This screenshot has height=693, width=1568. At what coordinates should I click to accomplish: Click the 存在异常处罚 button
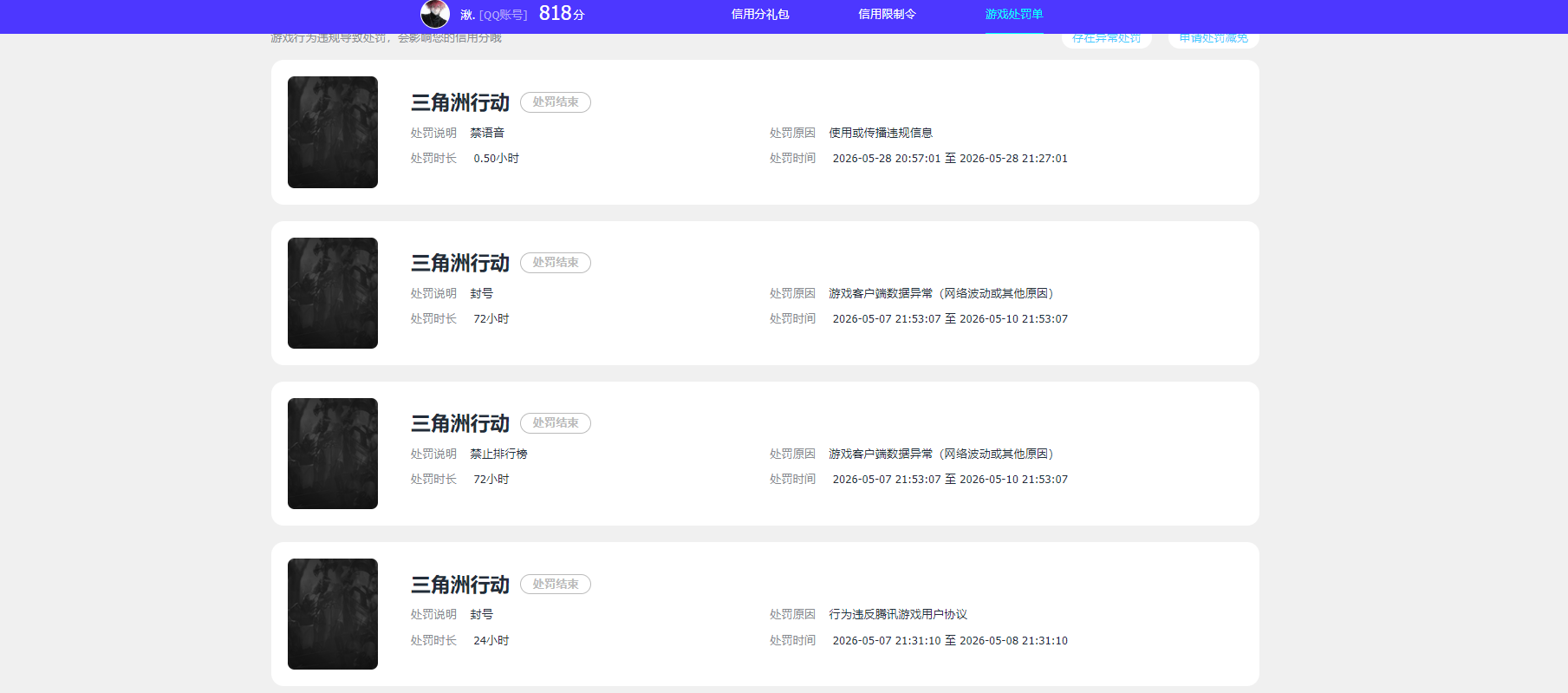tap(1107, 38)
